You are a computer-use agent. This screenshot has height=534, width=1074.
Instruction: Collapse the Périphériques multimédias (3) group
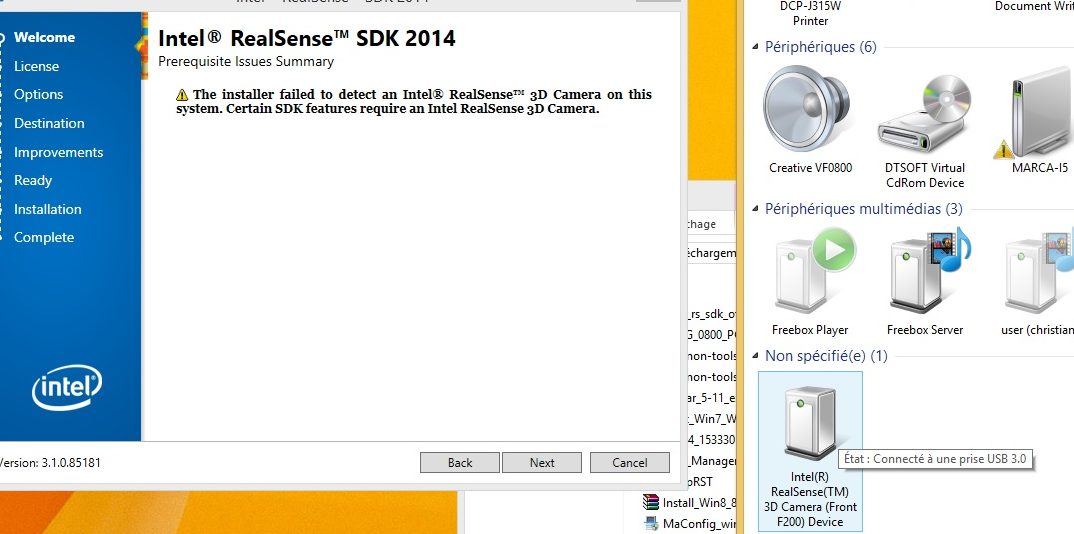point(755,209)
